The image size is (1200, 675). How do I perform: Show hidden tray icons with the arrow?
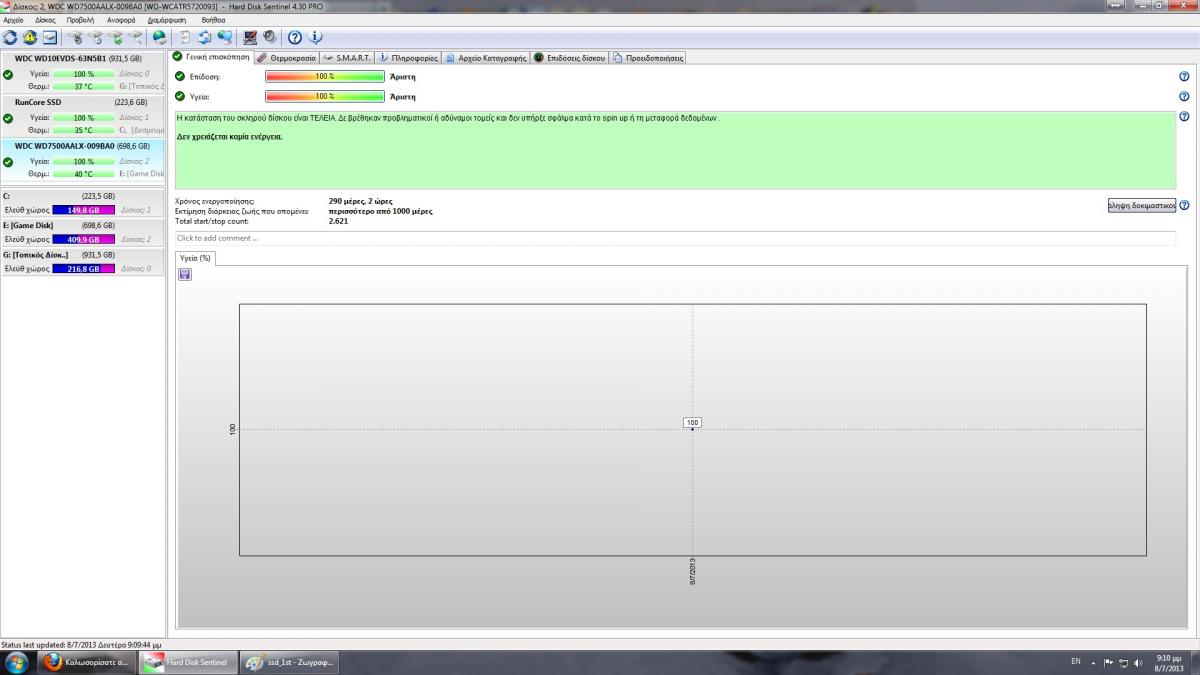(x=1094, y=662)
